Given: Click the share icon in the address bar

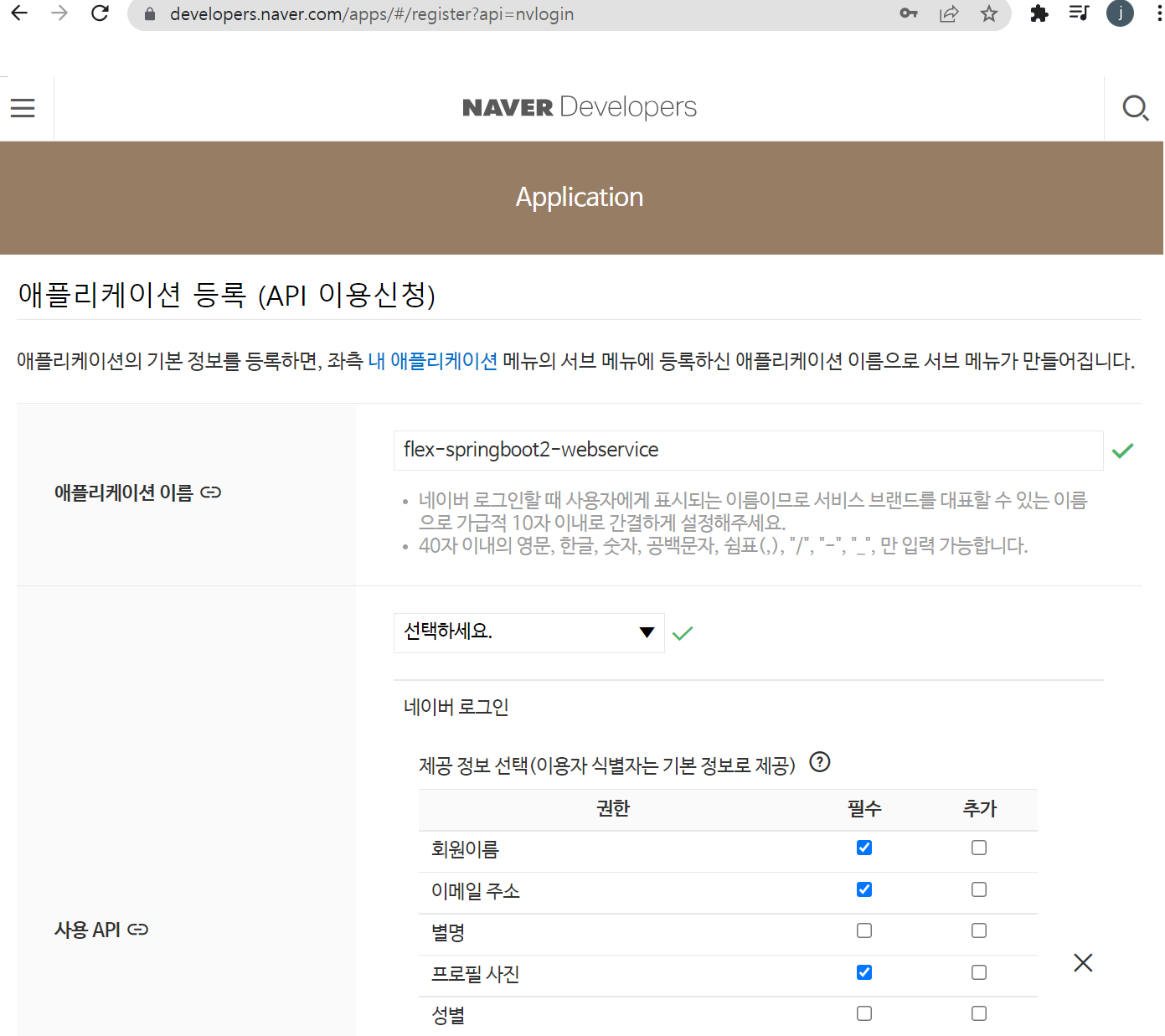Looking at the screenshot, I should (948, 13).
